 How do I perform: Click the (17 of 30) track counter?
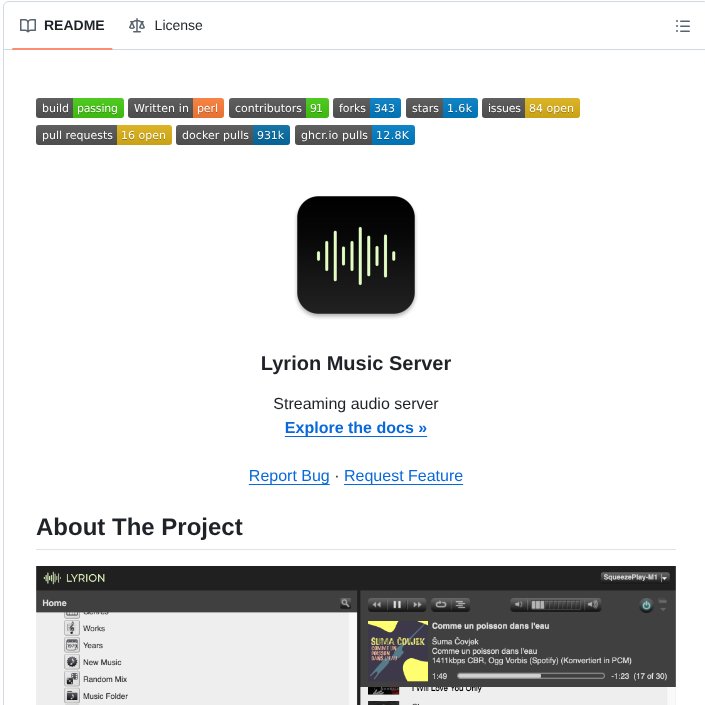tap(650, 676)
